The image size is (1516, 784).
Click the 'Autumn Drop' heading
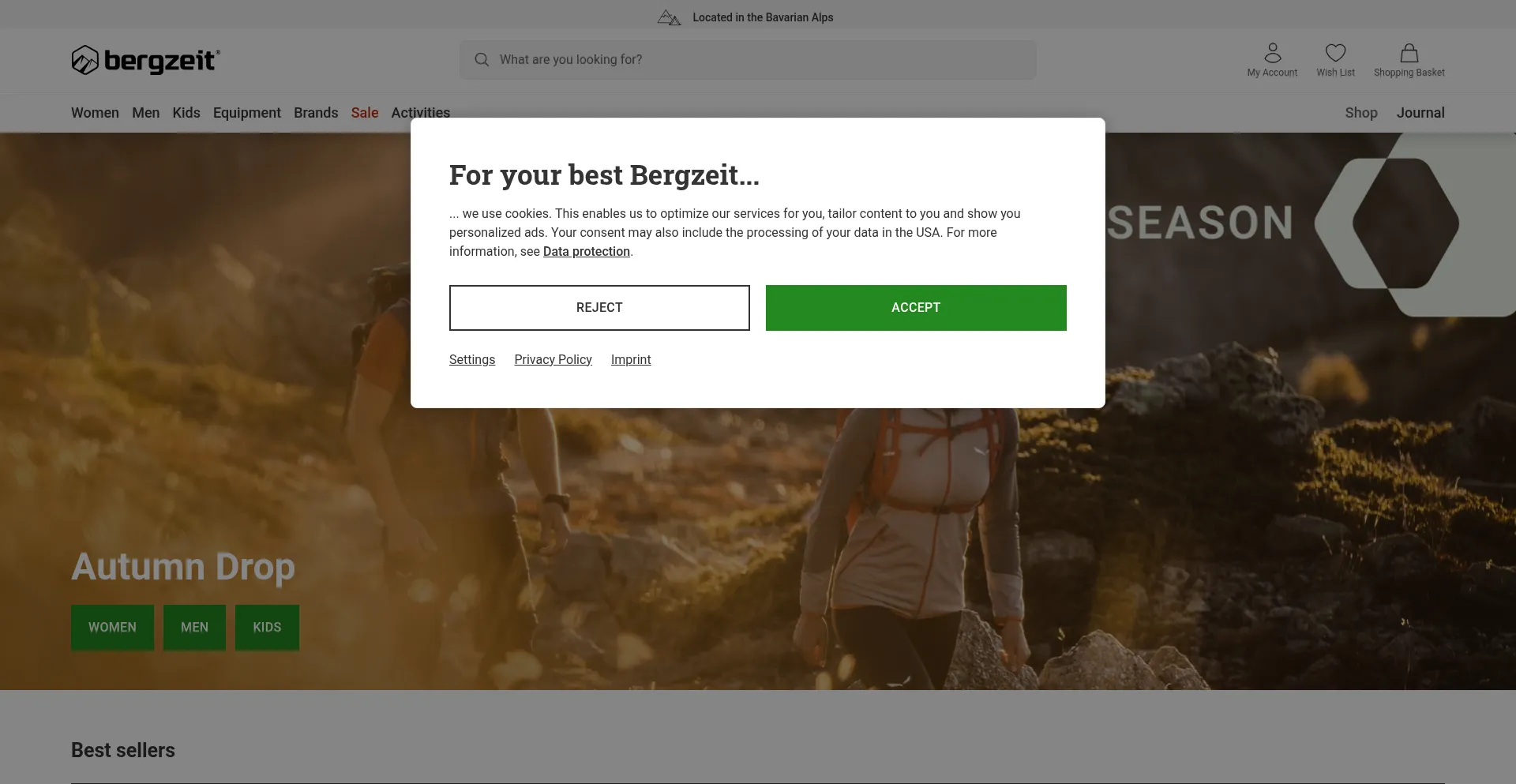(183, 568)
